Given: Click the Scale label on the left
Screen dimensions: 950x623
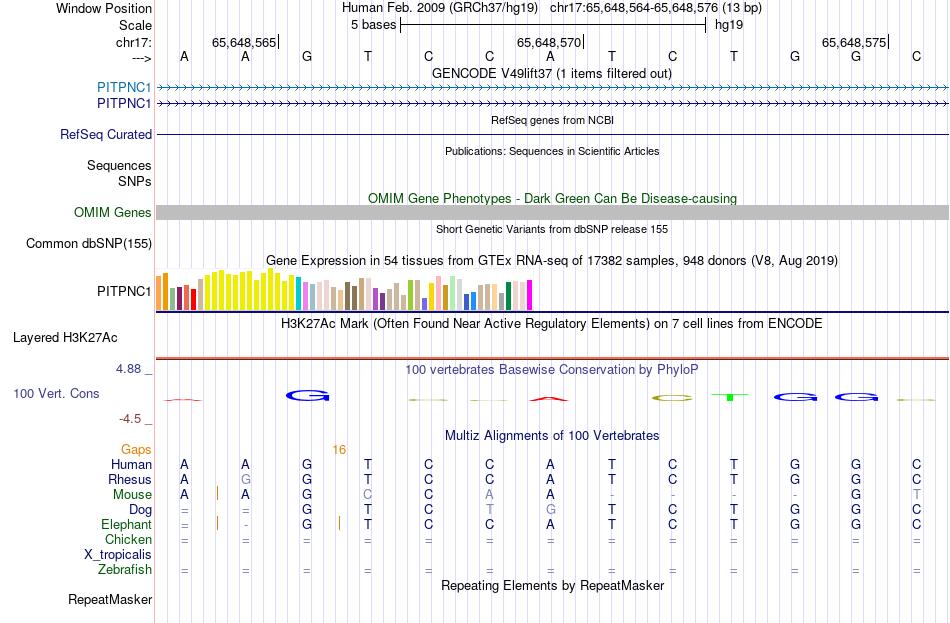Looking at the screenshot, I should (x=136, y=25).
